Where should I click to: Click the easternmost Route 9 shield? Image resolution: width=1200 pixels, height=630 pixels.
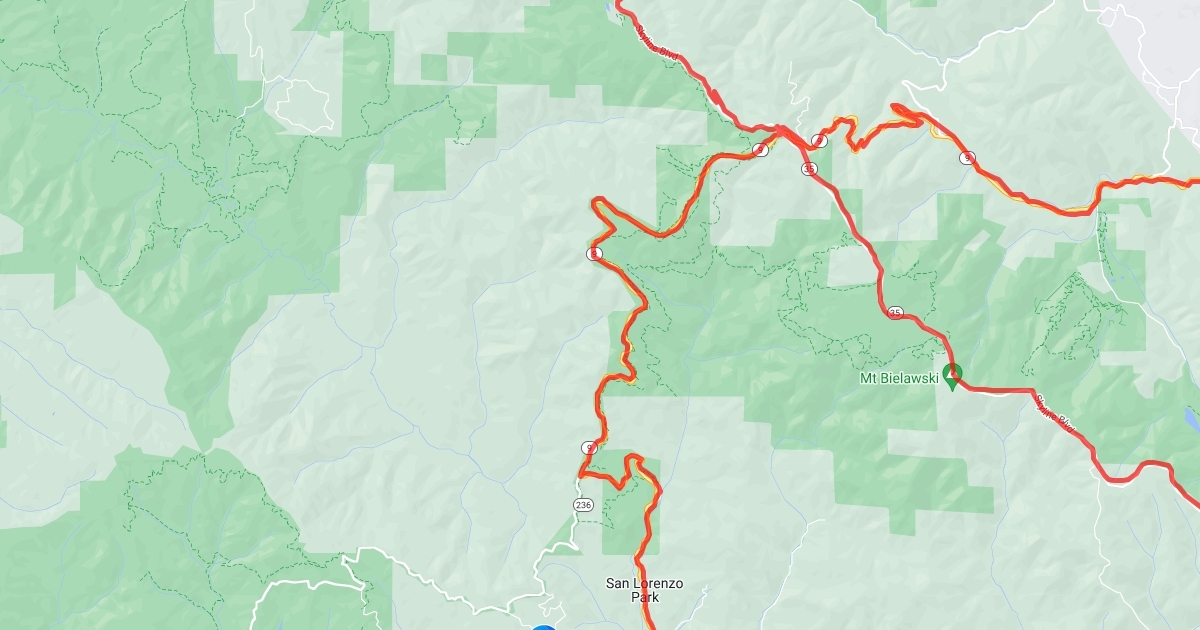tap(967, 157)
